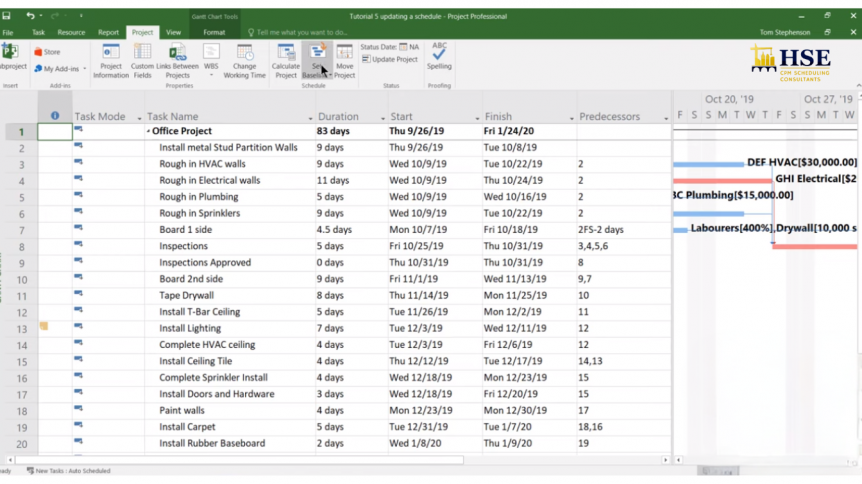This screenshot has width=862, height=484.
Task: Click the Tom Stephenson account name
Action: click(785, 32)
